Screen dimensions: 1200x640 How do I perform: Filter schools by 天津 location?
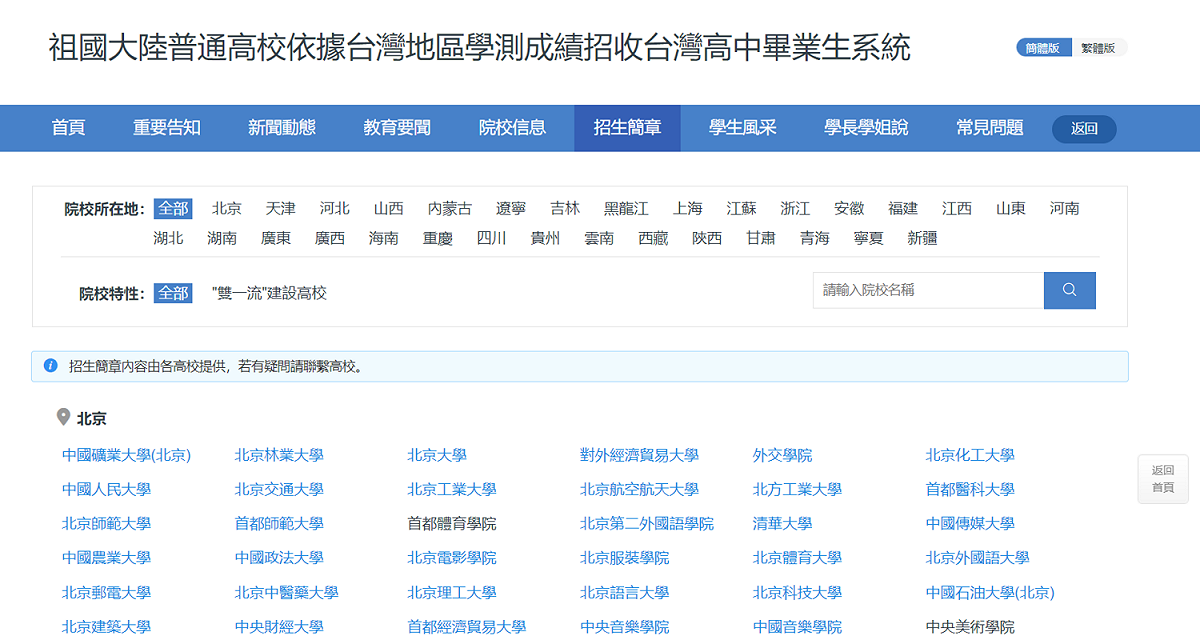(x=281, y=208)
